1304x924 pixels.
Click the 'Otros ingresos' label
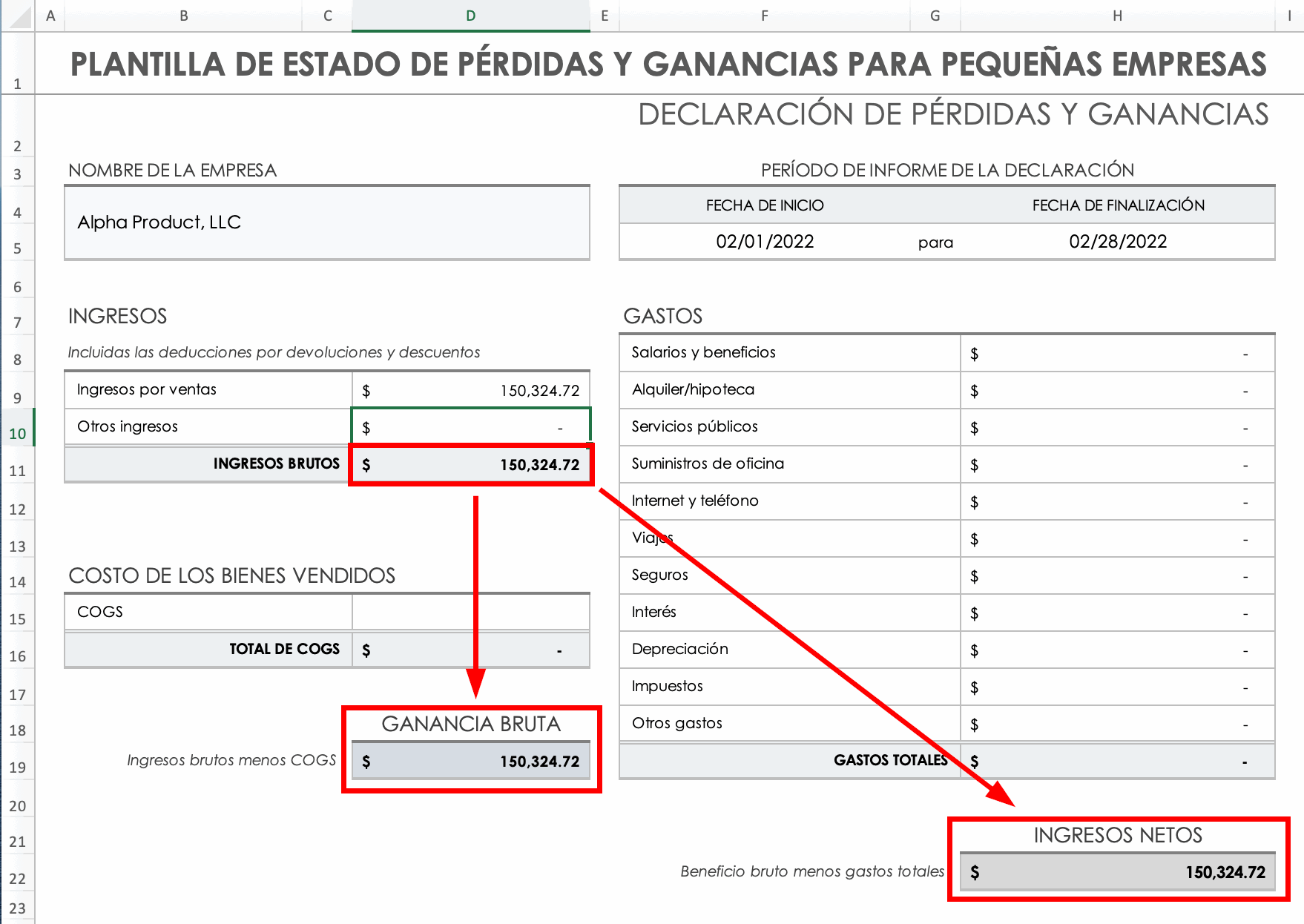(128, 426)
